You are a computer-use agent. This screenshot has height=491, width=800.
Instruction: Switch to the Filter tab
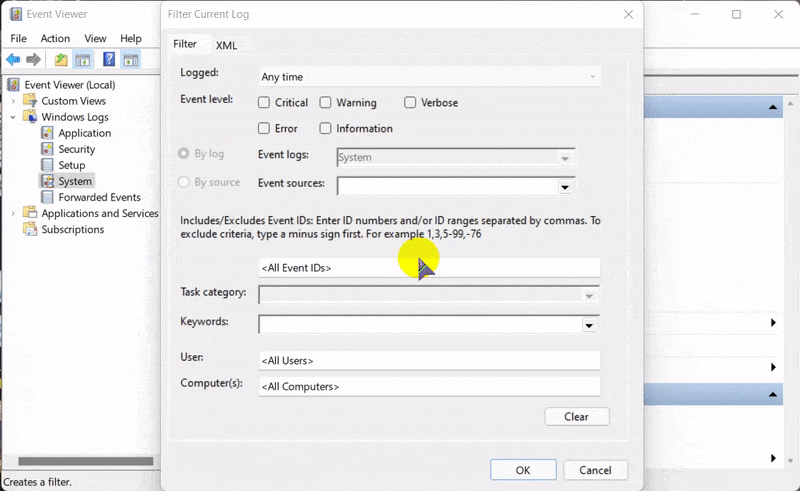(185, 44)
